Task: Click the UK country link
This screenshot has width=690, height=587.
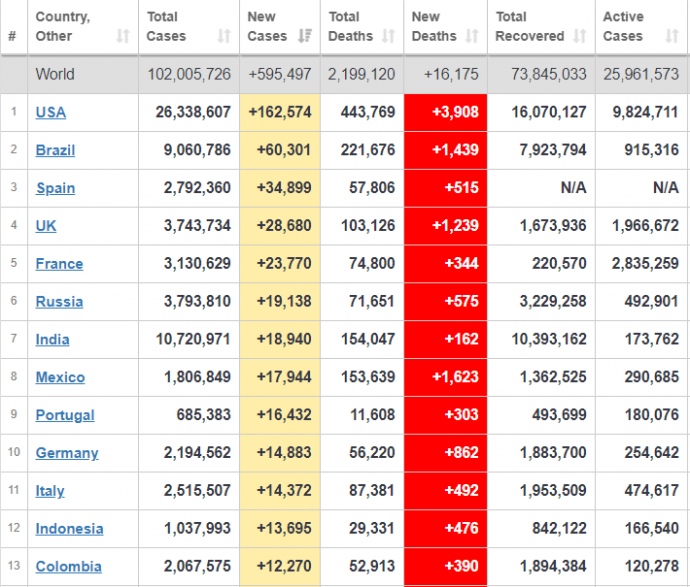Action: coord(46,226)
